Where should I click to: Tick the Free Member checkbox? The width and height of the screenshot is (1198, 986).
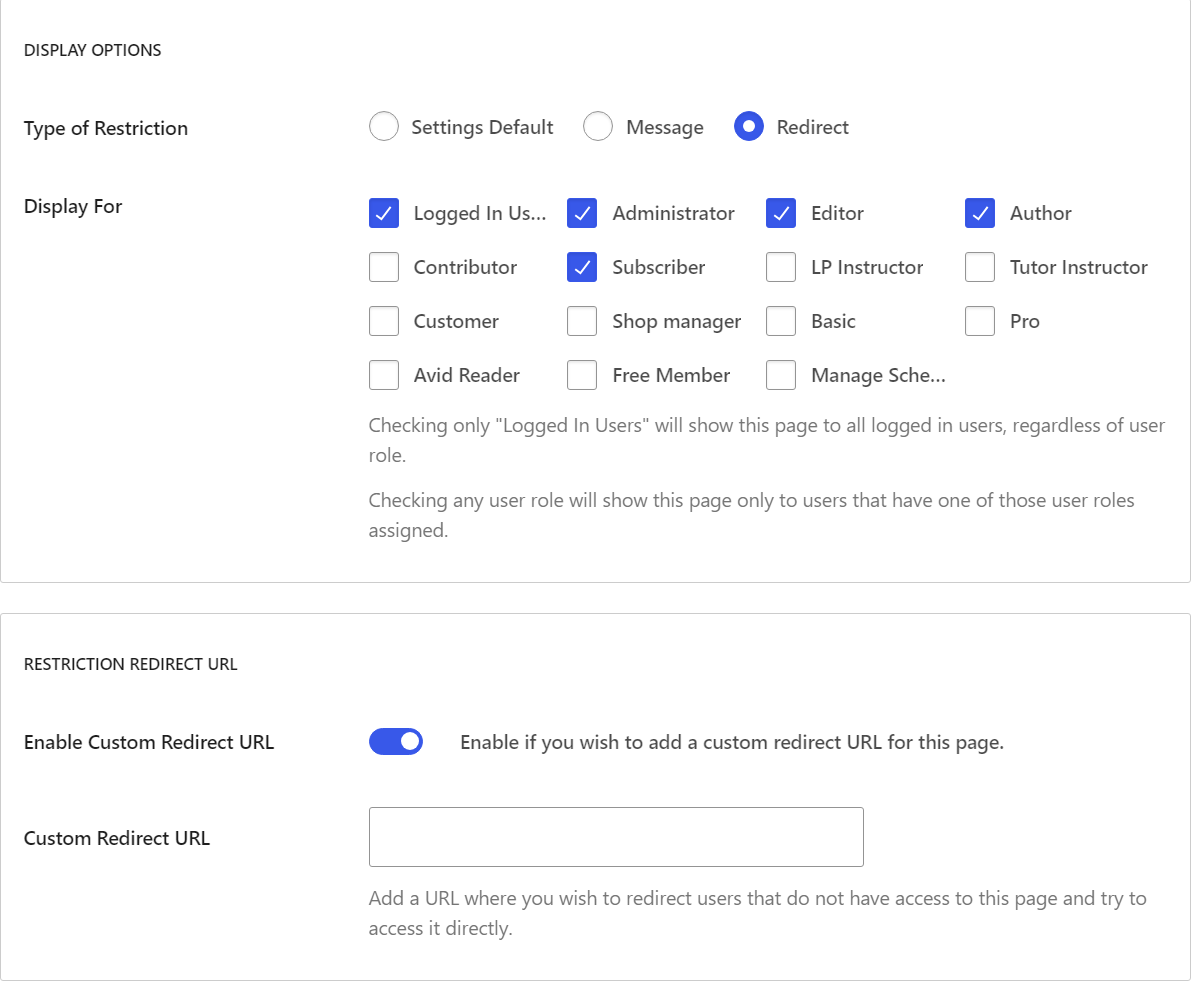point(582,376)
